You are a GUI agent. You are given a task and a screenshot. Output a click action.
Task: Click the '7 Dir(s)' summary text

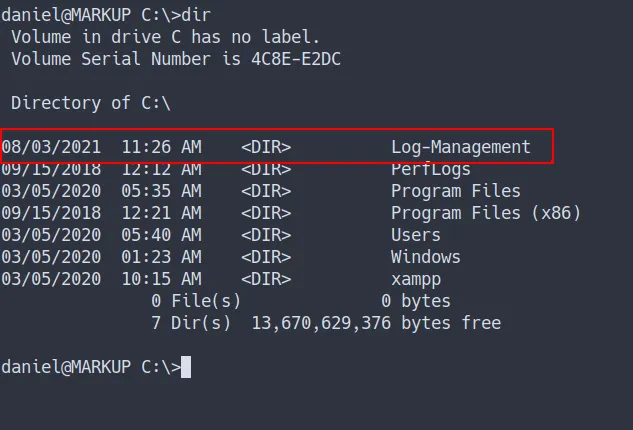click(190, 323)
